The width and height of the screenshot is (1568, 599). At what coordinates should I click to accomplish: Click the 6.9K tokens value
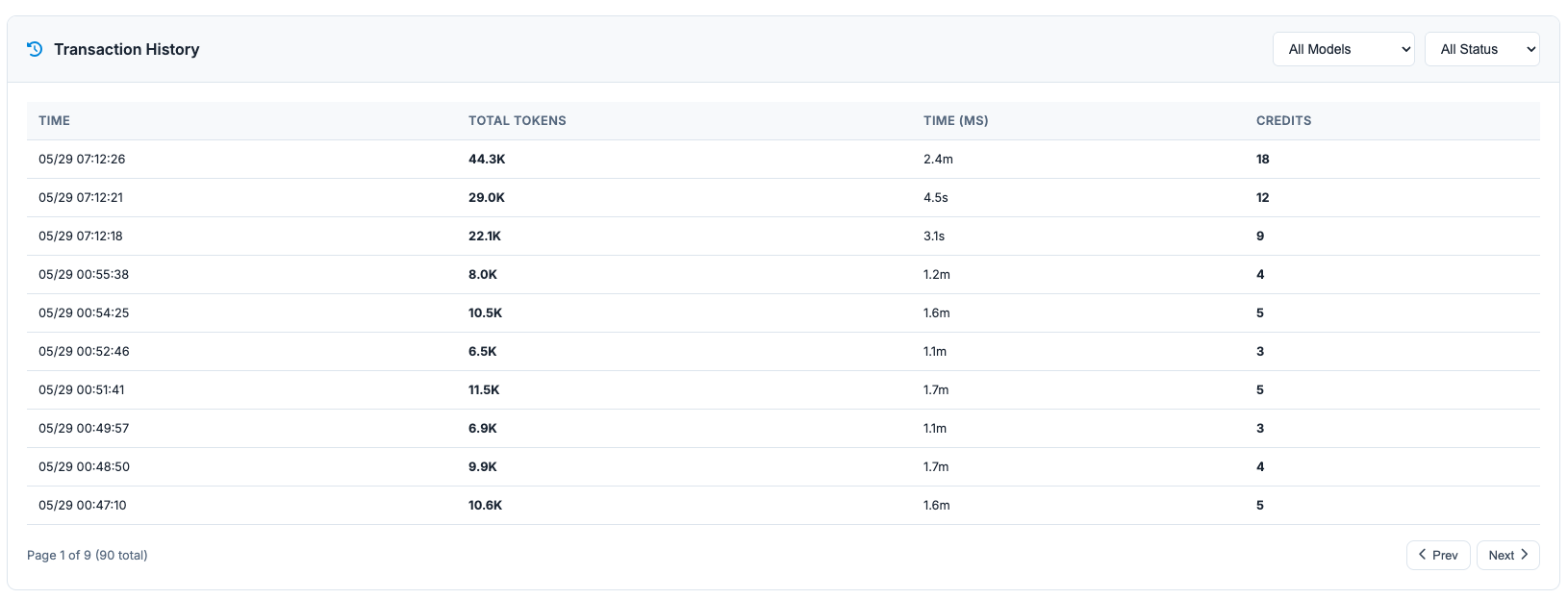[x=483, y=428]
